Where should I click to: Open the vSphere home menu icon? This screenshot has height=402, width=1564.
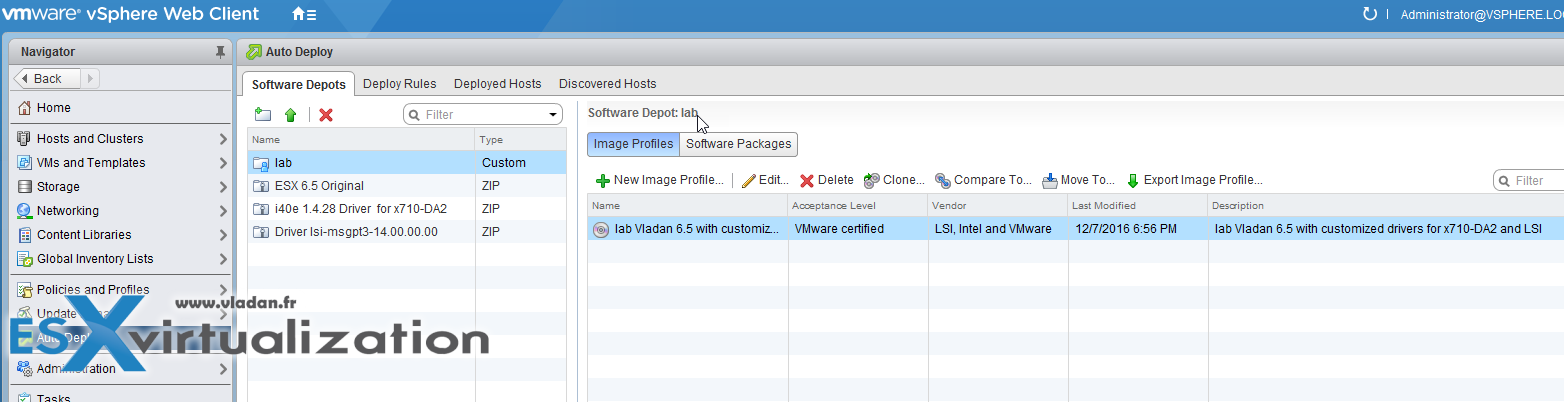(x=304, y=15)
